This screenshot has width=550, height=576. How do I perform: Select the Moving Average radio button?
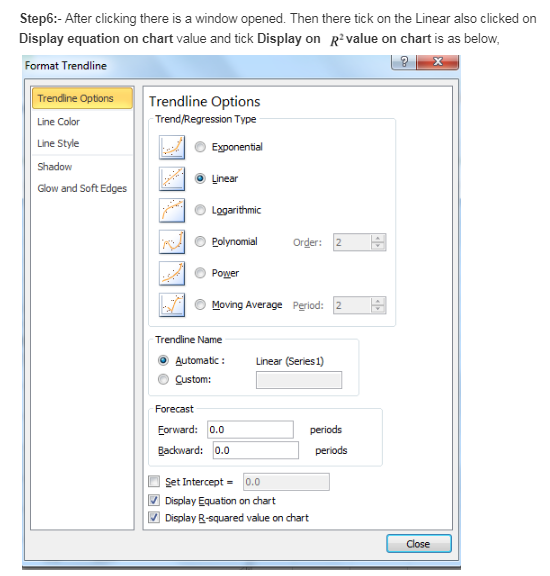[200, 305]
